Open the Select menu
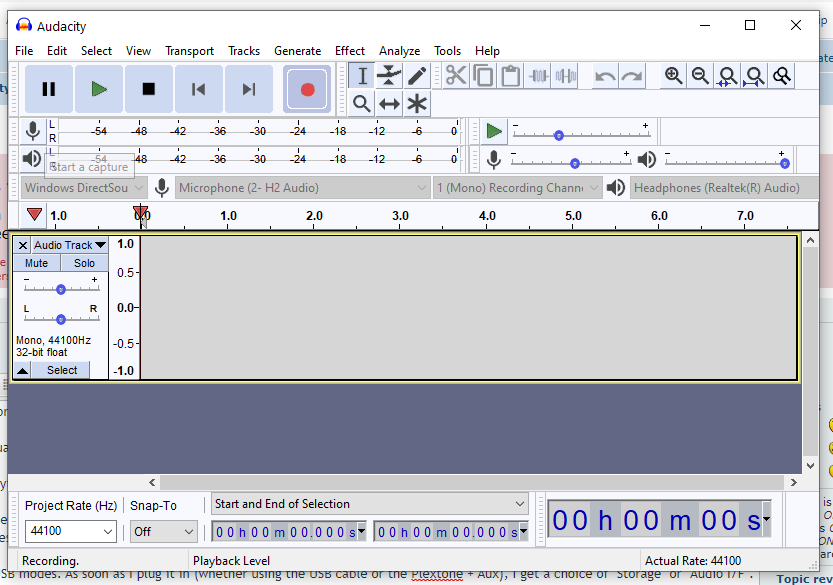This screenshot has height=585, width=833. pyautogui.click(x=96, y=51)
